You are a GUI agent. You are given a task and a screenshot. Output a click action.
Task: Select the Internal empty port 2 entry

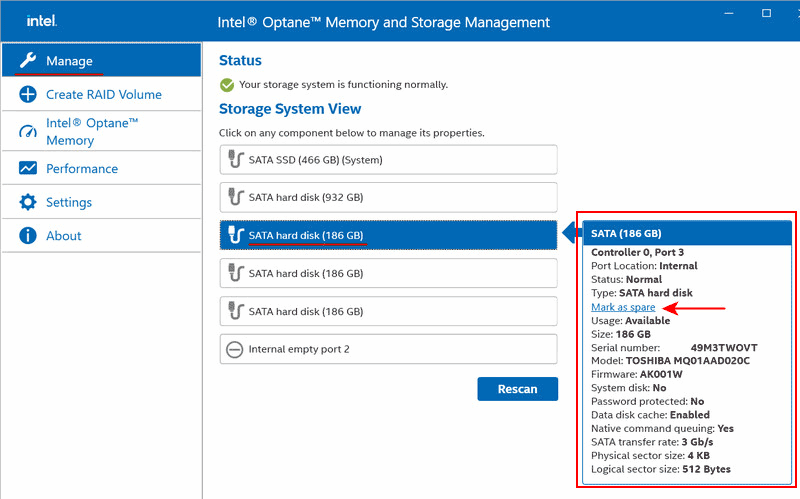pos(388,349)
